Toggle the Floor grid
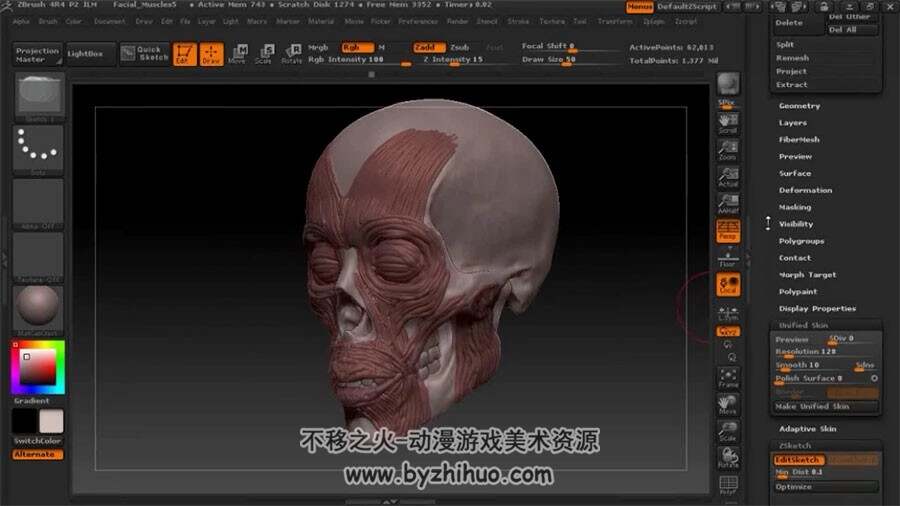Screen dimensions: 900x506 click(x=728, y=258)
